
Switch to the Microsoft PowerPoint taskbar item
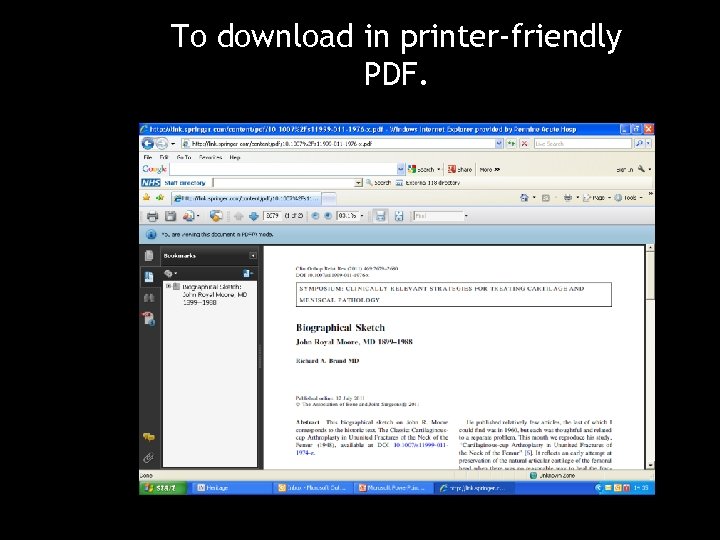click(x=394, y=488)
